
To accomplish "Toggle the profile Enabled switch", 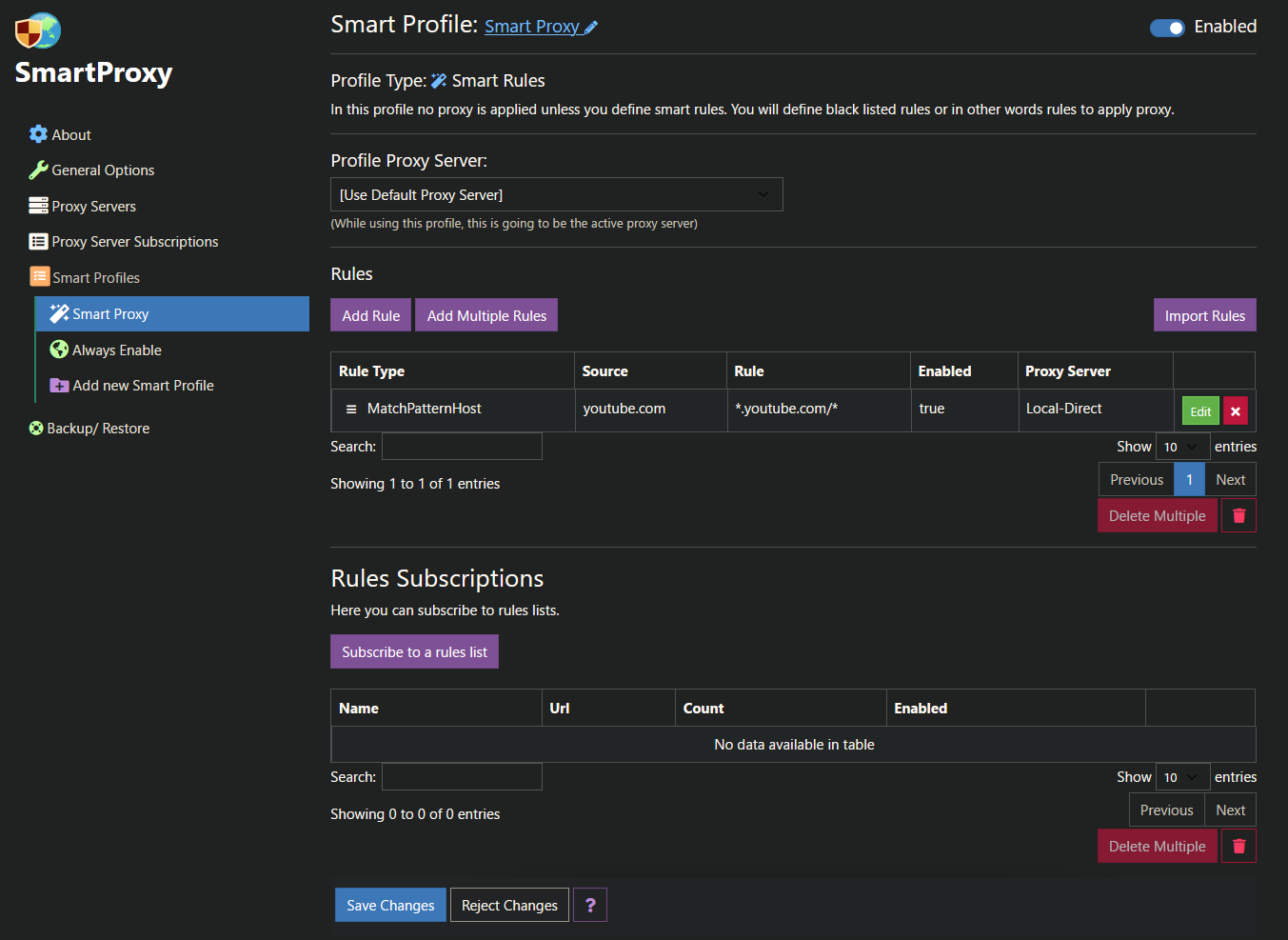I will click(x=1167, y=28).
